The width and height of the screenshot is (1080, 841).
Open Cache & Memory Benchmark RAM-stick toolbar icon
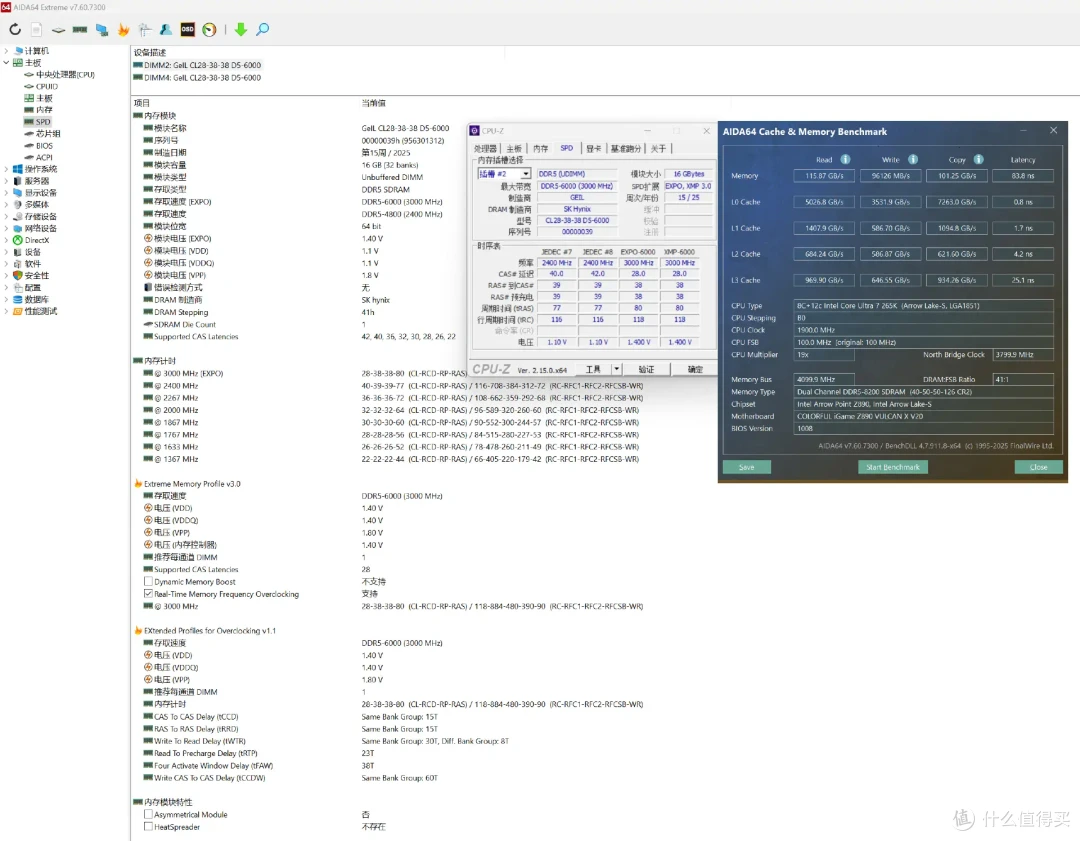[80, 30]
